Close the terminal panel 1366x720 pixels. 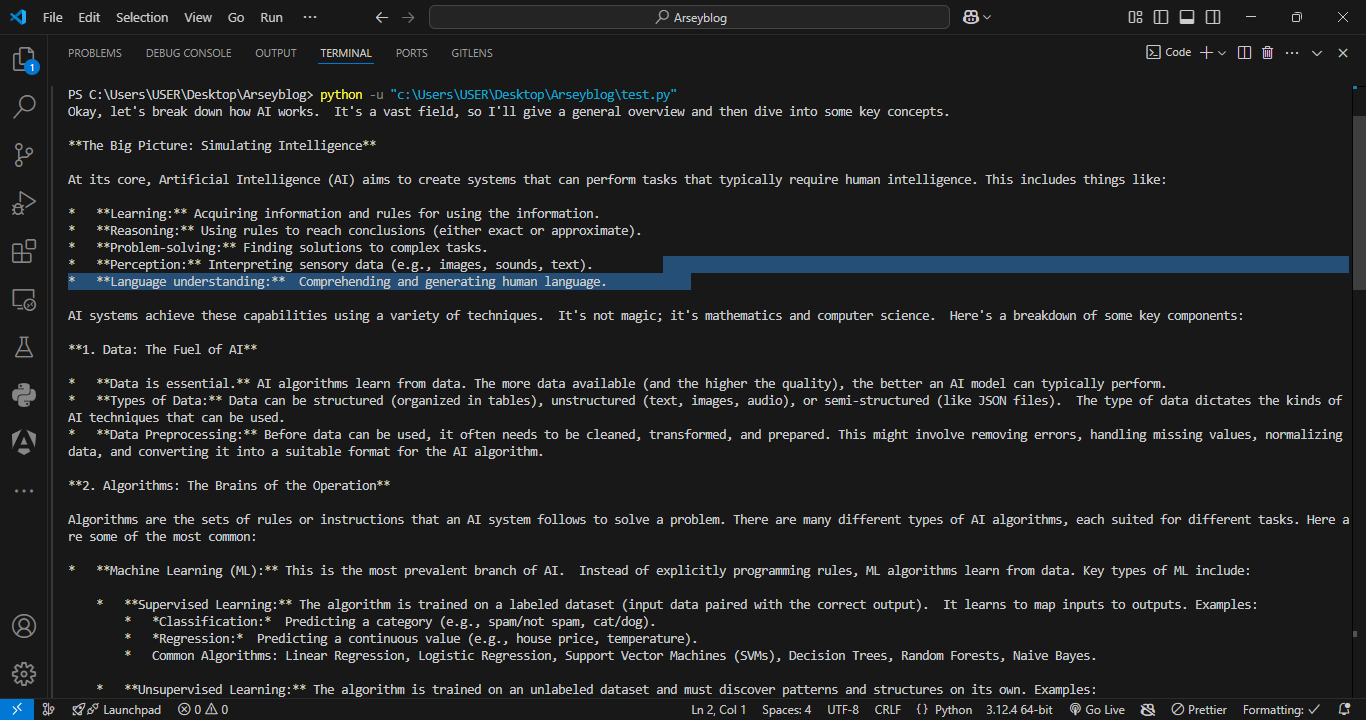click(x=1341, y=53)
